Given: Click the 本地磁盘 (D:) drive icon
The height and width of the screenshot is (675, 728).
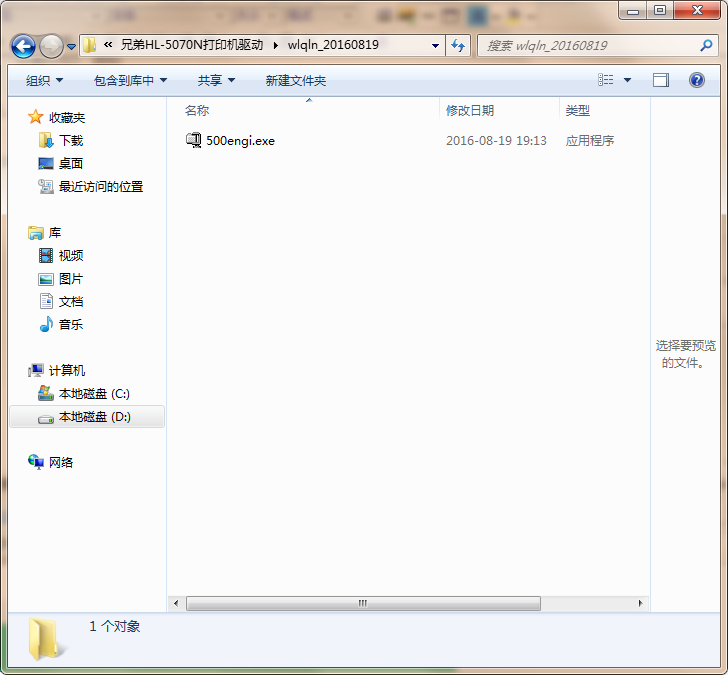Looking at the screenshot, I should 46,418.
